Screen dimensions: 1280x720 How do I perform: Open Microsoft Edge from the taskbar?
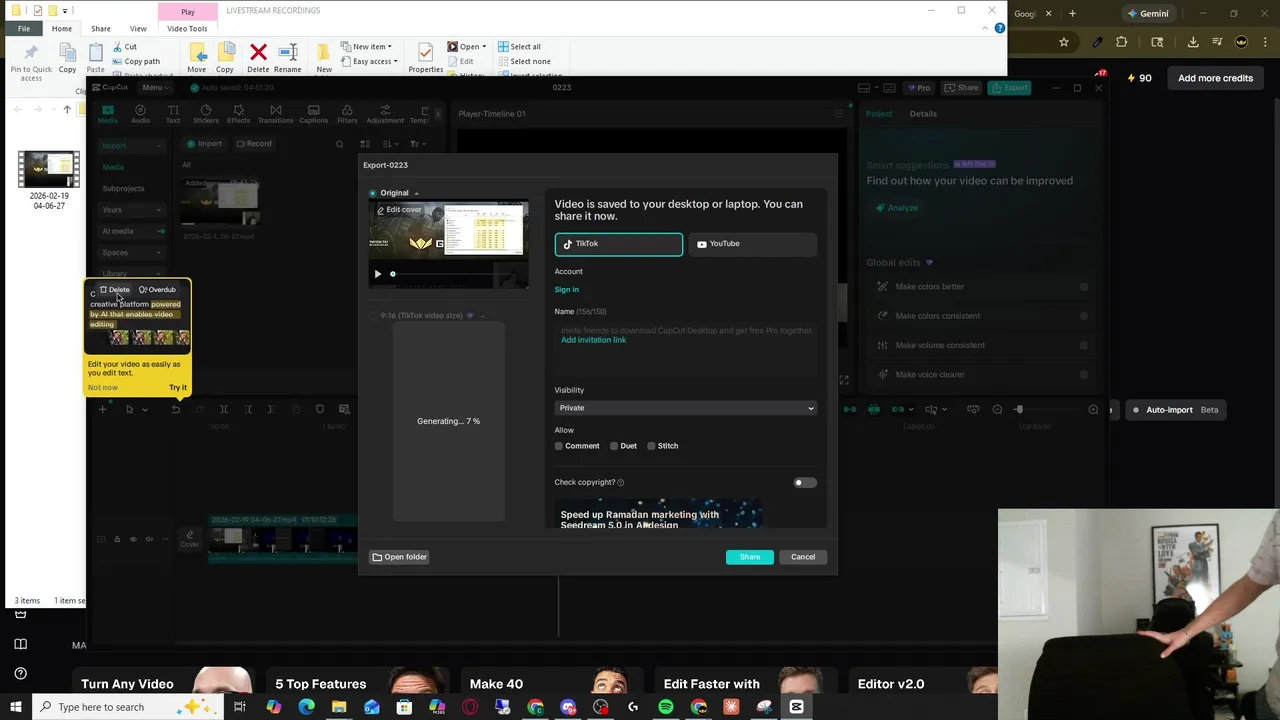pyautogui.click(x=306, y=707)
